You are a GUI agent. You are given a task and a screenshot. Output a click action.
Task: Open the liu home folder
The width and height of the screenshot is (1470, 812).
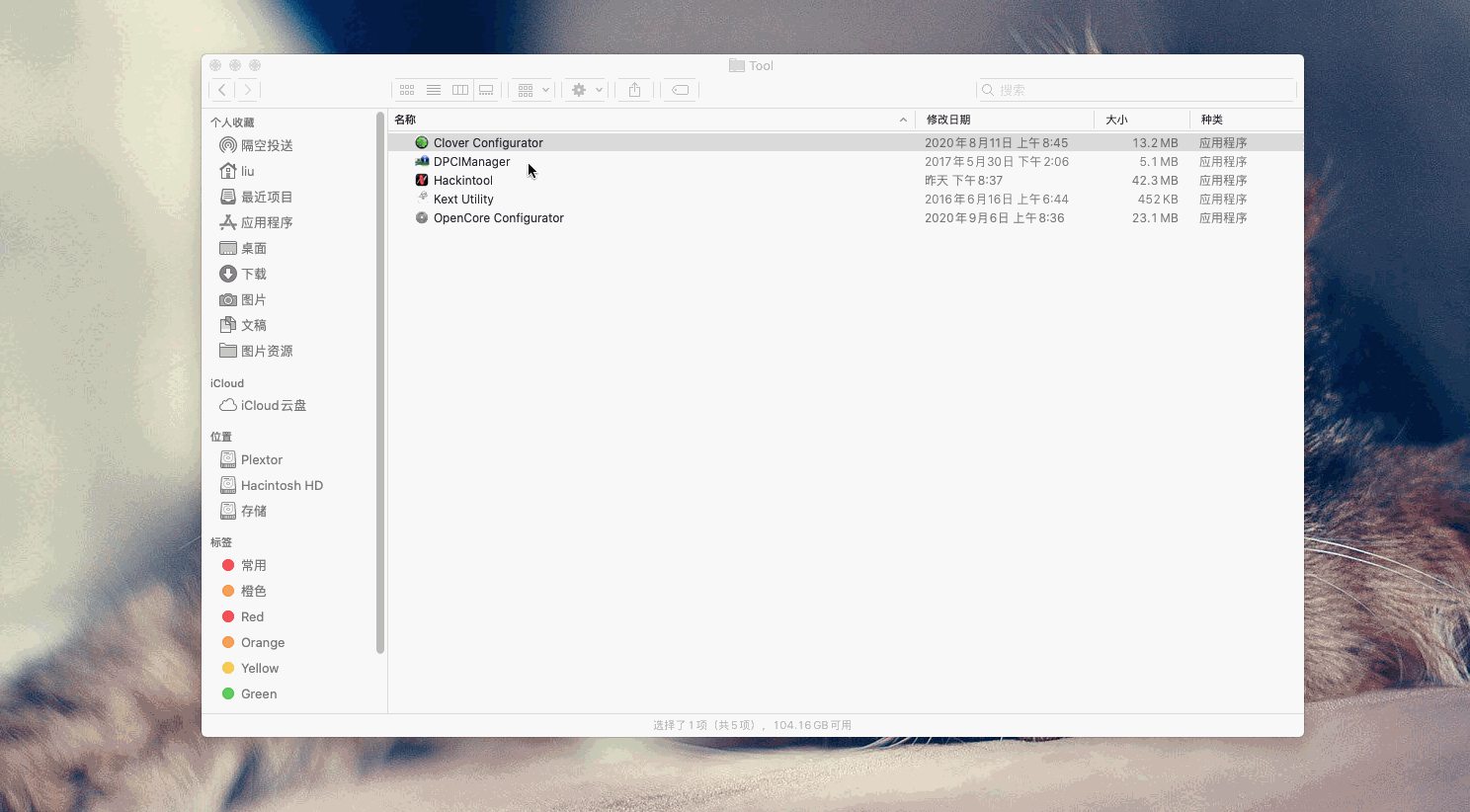pos(237,171)
